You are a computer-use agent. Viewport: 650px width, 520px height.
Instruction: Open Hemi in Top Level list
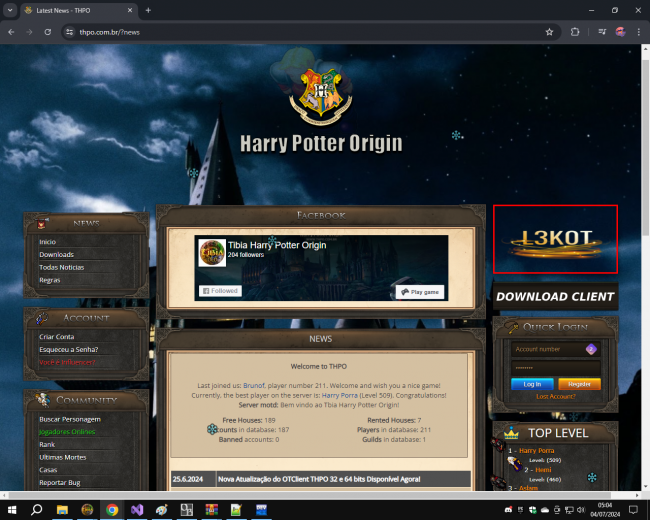(x=543, y=470)
